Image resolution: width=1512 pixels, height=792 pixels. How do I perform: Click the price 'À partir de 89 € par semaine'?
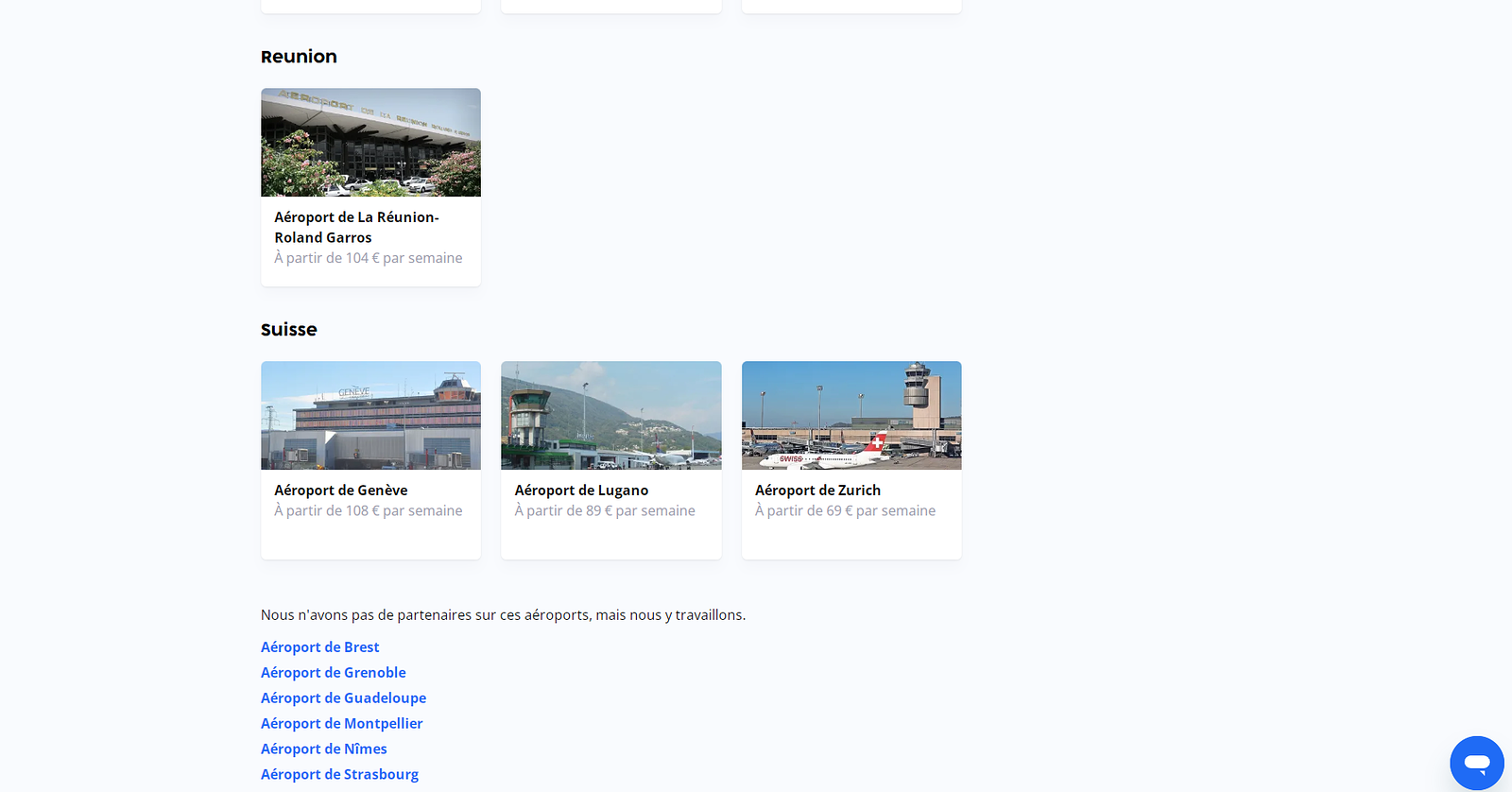tap(605, 511)
